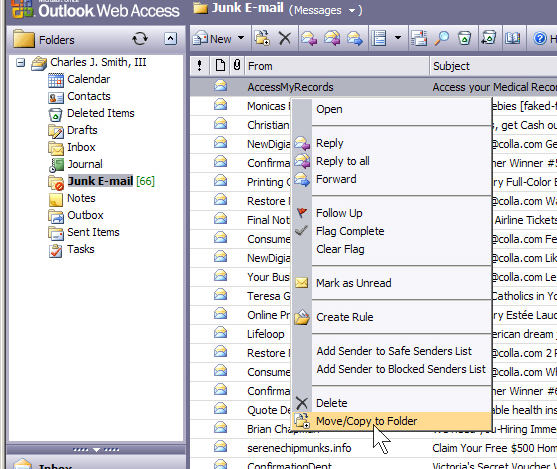Select the AccessMyRecords message
The height and width of the screenshot is (469, 557).
point(373,87)
